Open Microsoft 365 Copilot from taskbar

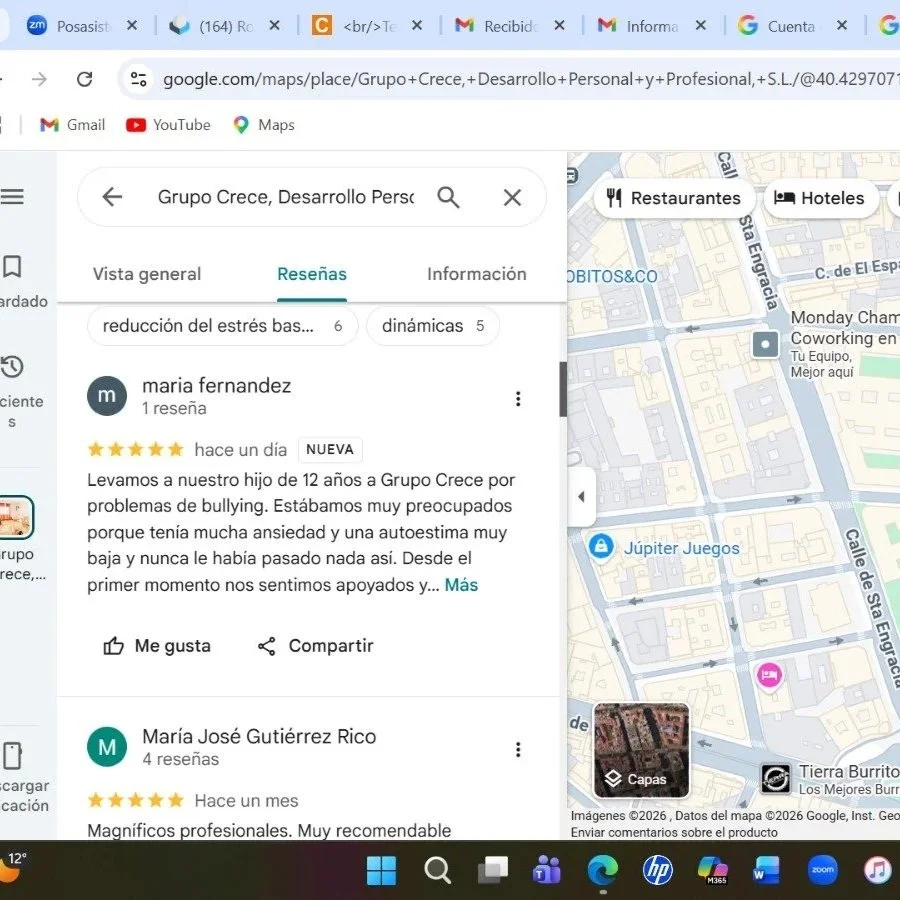pyautogui.click(x=712, y=870)
